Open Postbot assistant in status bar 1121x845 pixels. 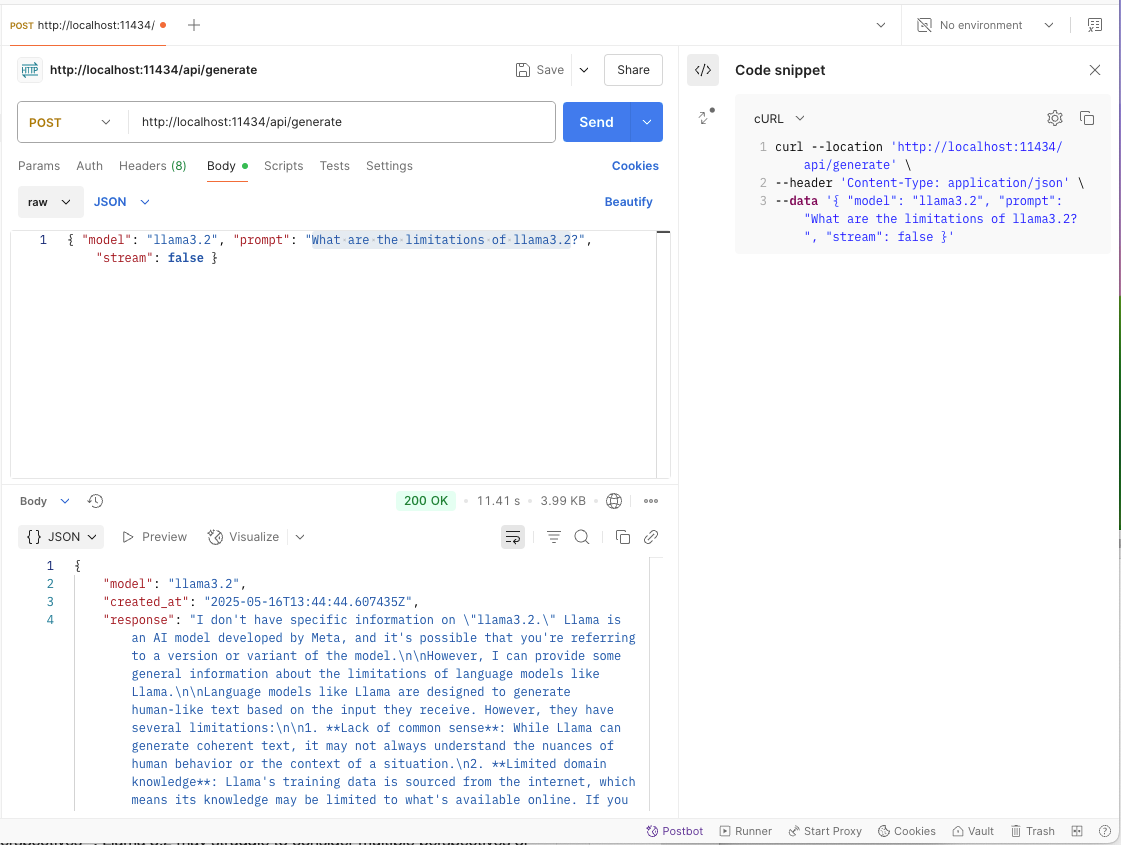click(674, 831)
